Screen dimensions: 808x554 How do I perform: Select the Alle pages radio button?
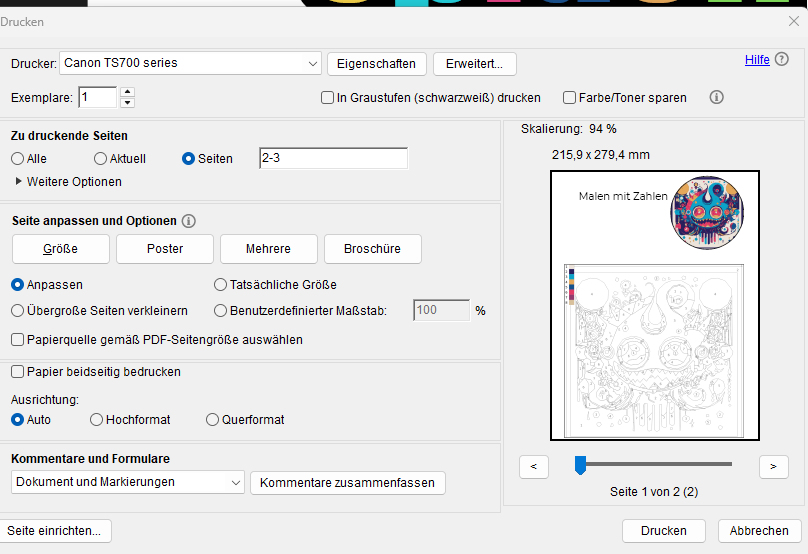tap(18, 159)
